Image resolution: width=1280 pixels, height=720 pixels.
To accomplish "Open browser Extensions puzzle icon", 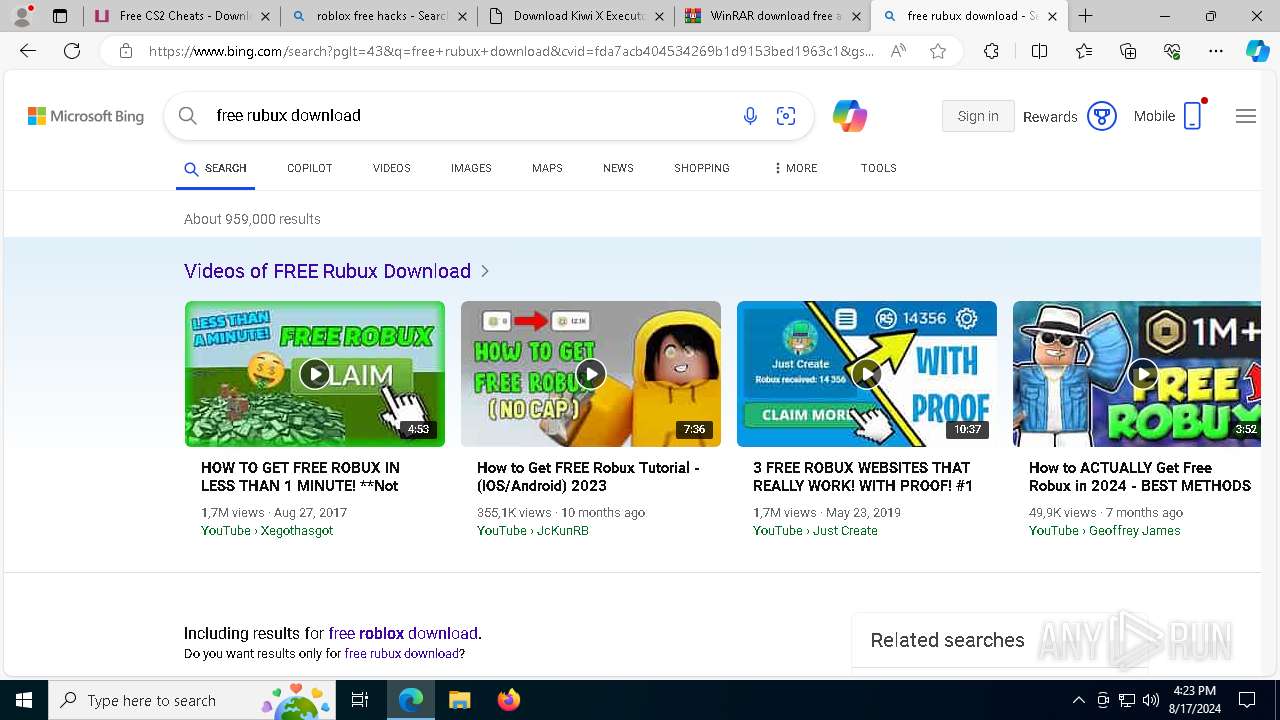I will (991, 51).
